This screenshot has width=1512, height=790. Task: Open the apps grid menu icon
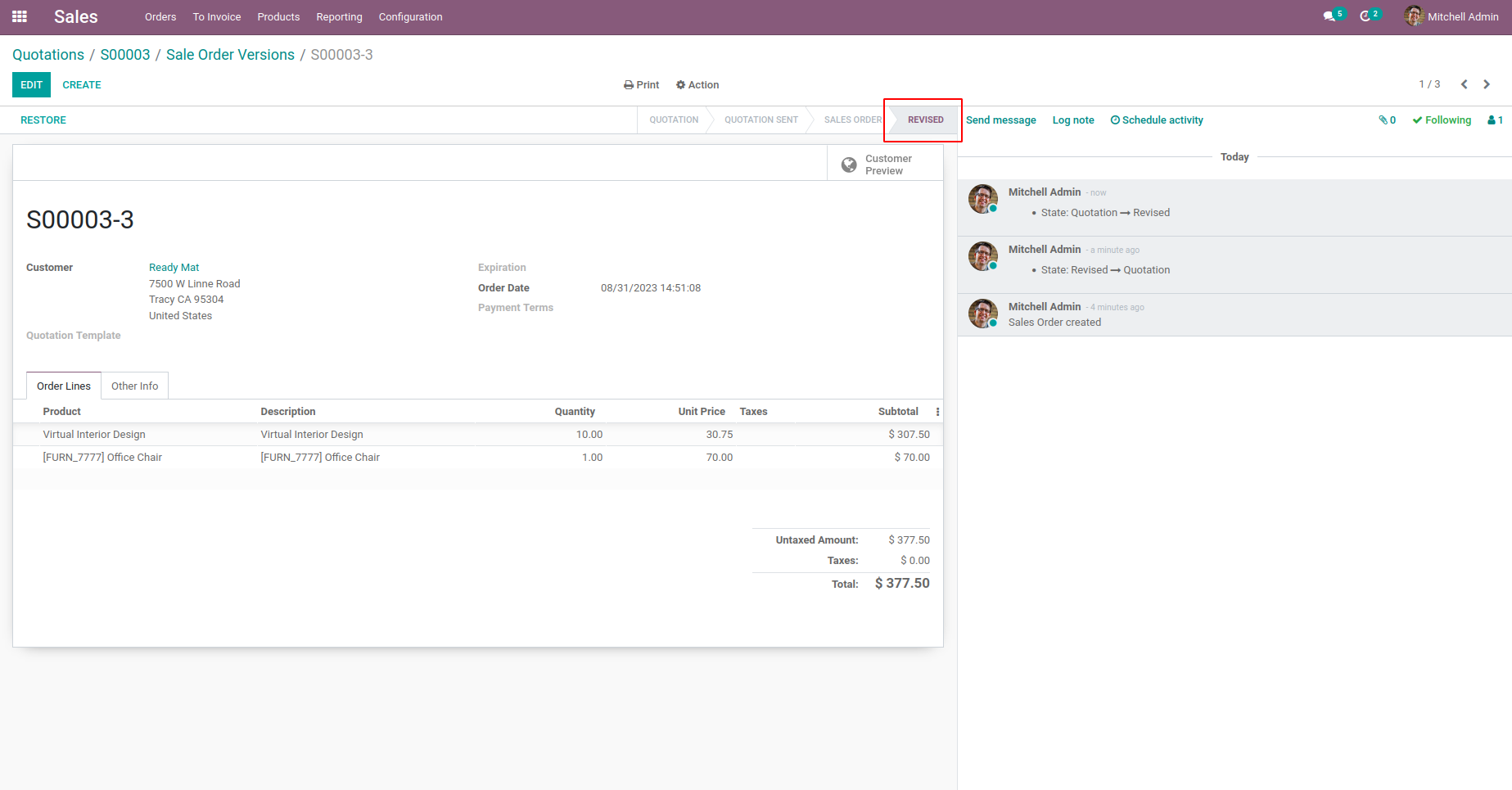[20, 16]
